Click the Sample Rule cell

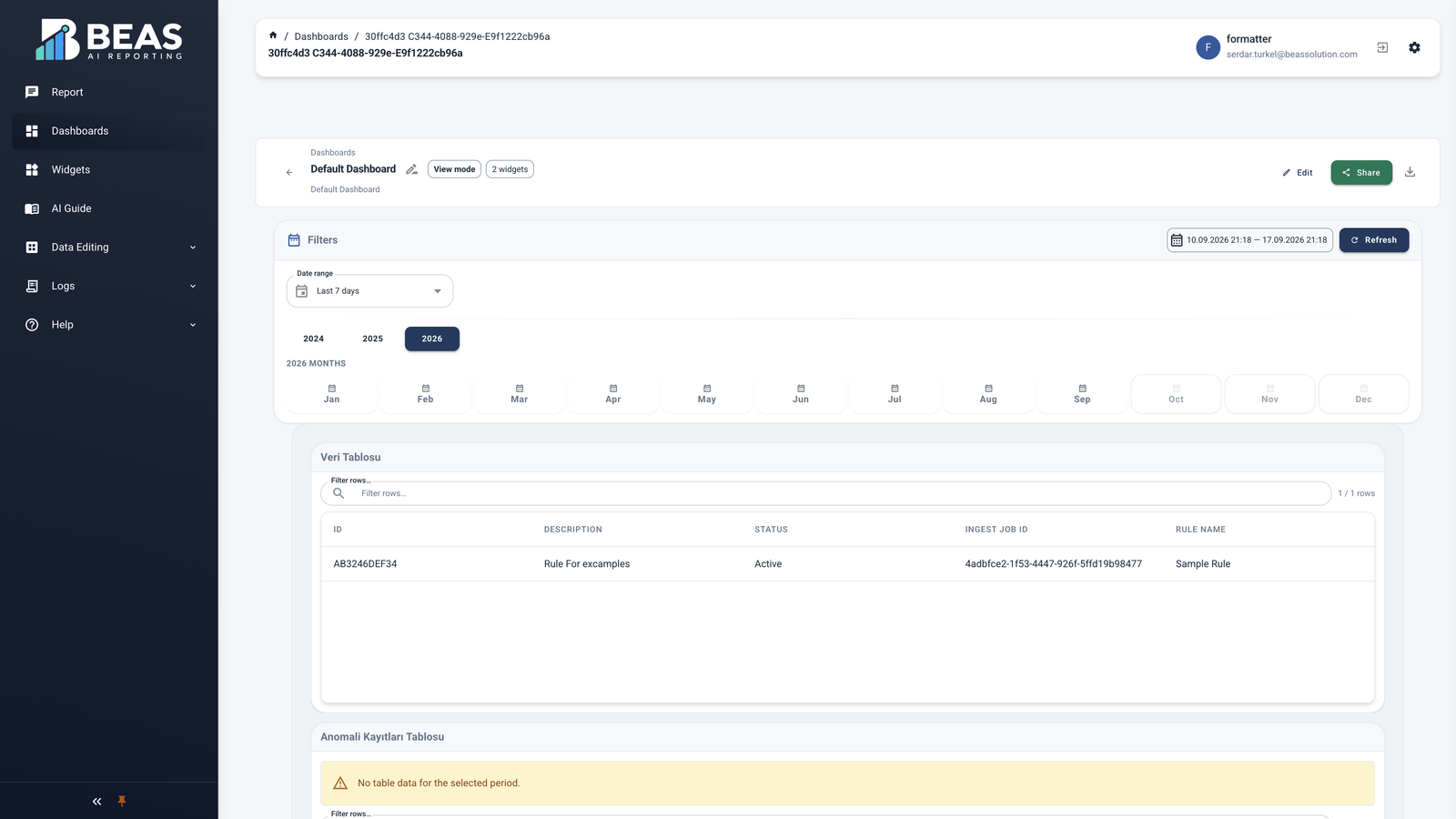pos(1203,564)
